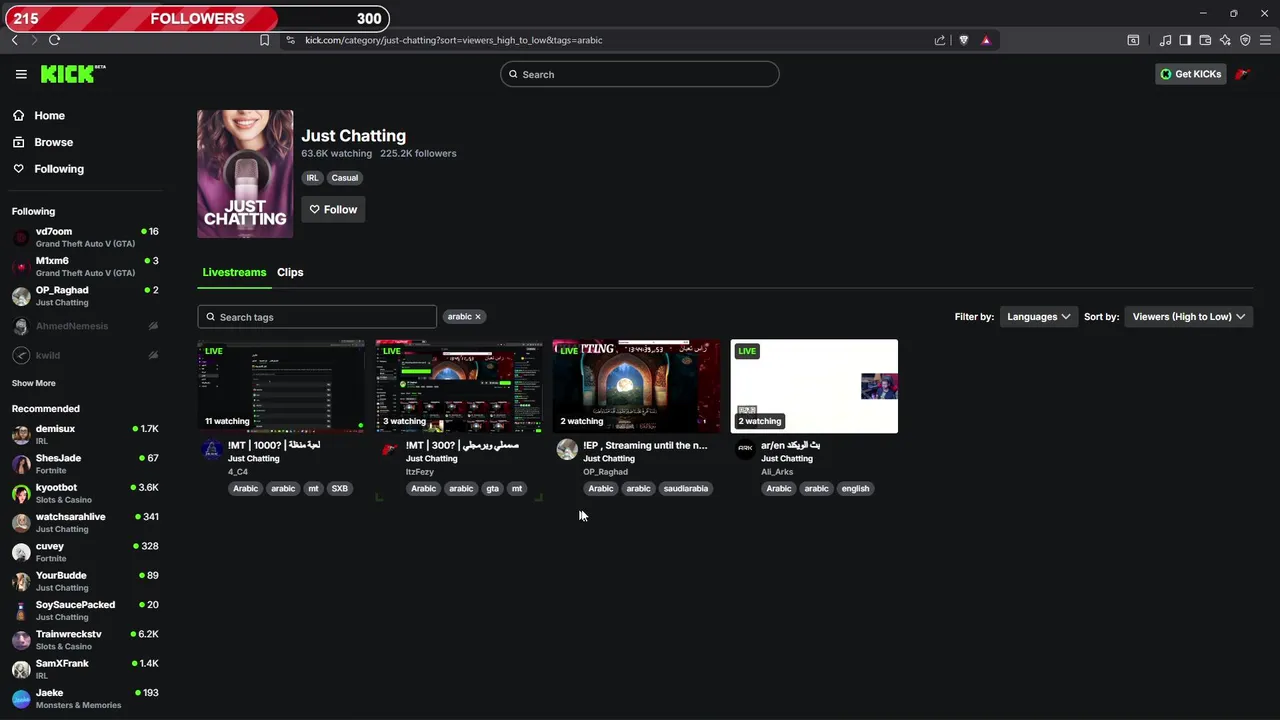The image size is (1280, 720).
Task: Open recommended channel YourBudde
Action: pos(85,581)
